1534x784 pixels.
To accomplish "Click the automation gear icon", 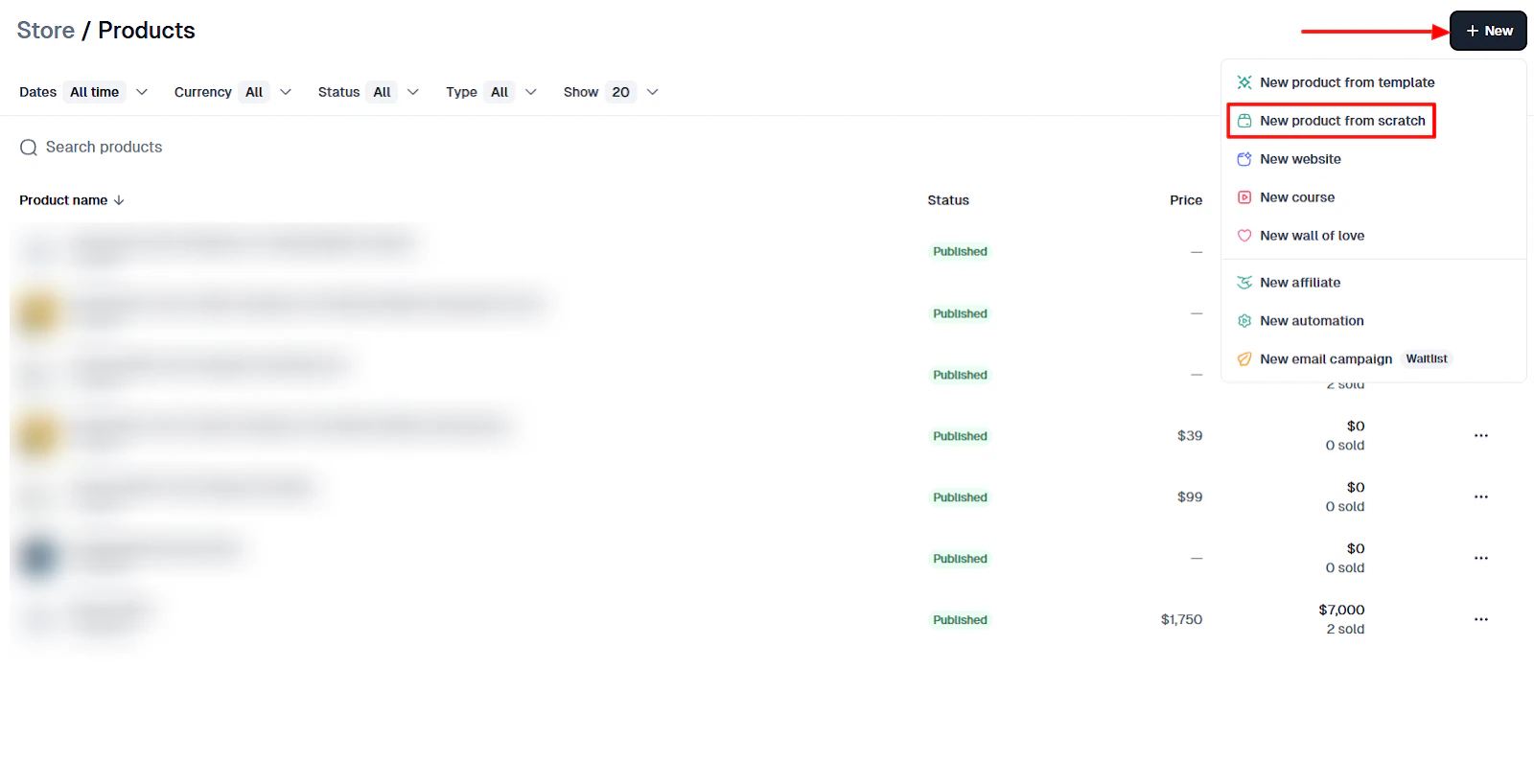I will 1244,321.
